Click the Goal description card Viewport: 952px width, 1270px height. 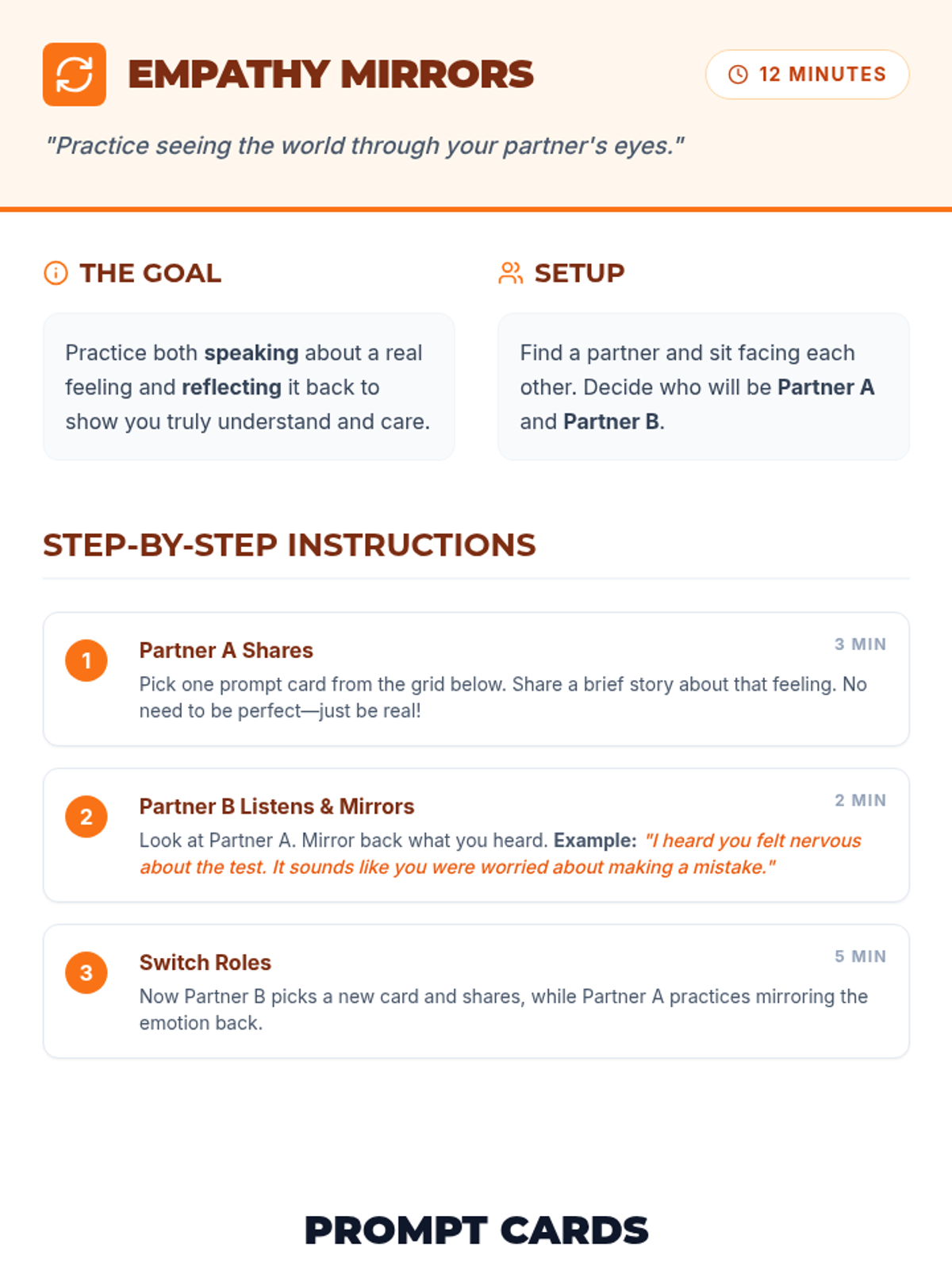(x=248, y=387)
